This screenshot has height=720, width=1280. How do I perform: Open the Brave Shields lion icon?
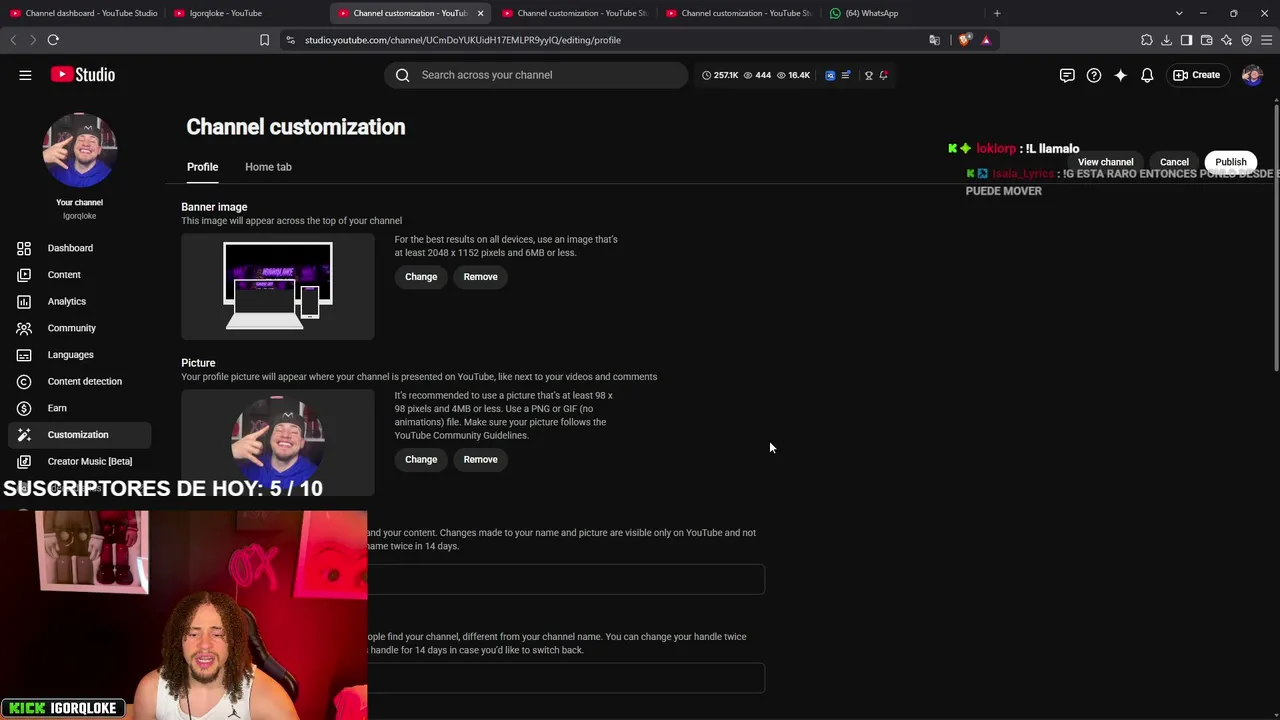click(x=964, y=40)
